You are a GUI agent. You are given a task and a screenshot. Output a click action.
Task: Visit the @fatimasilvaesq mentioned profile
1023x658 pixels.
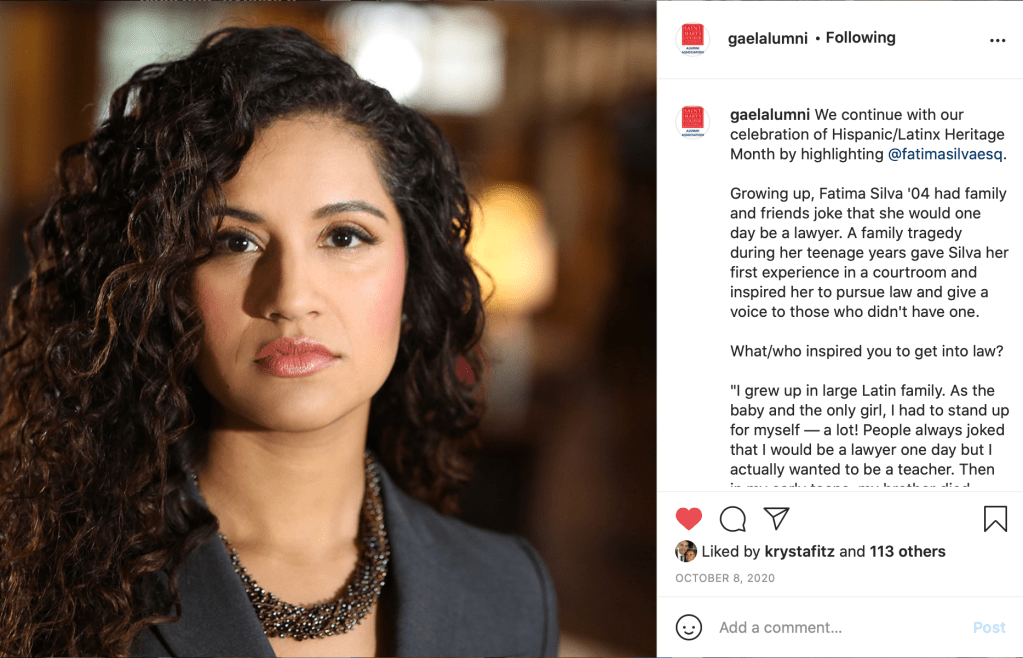pos(945,154)
